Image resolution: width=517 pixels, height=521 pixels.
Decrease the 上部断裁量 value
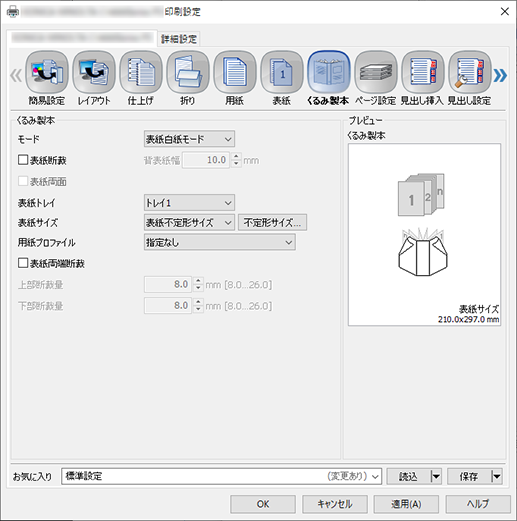pyautogui.click(x=198, y=288)
